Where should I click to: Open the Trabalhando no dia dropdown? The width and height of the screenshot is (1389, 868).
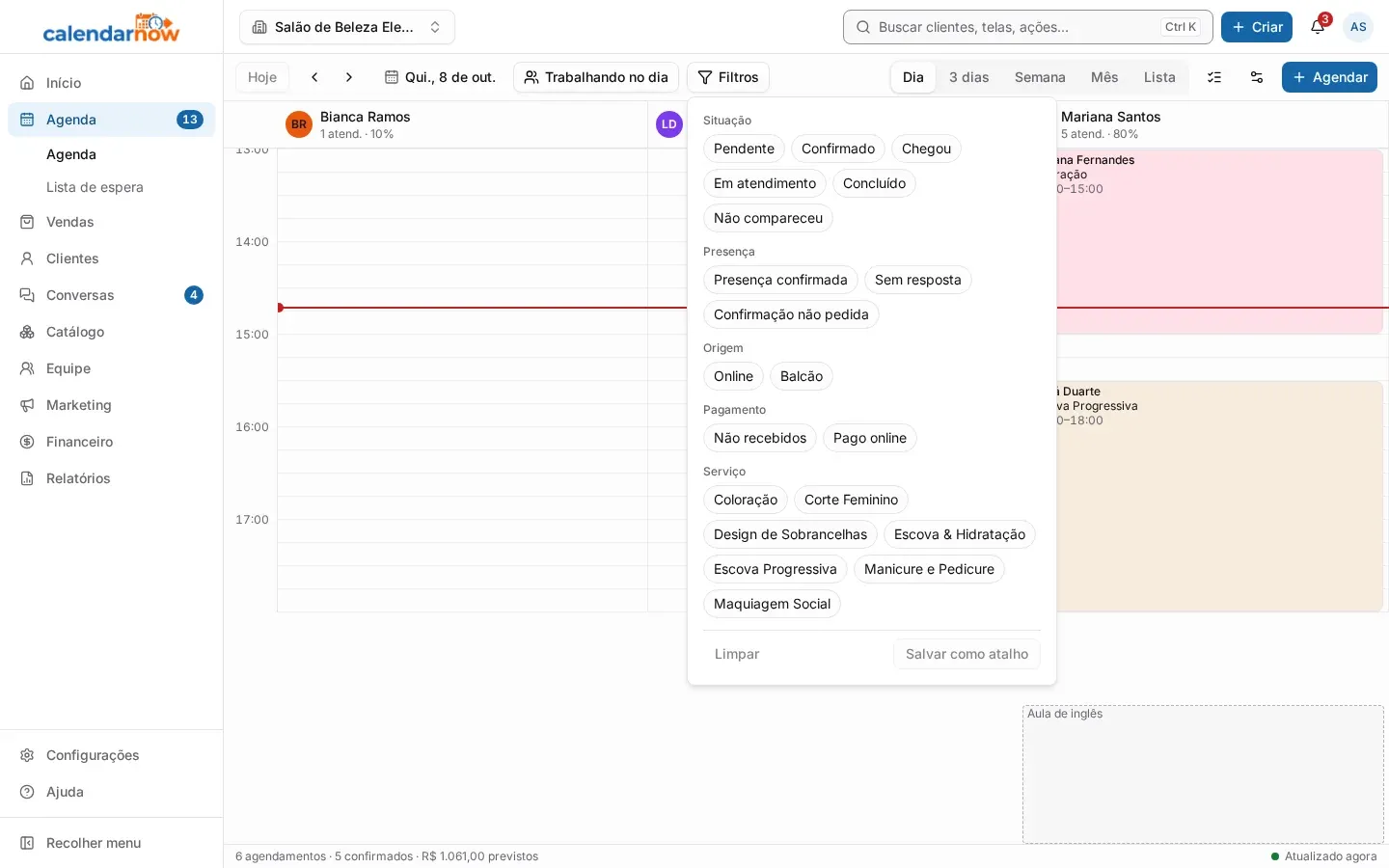tap(596, 77)
